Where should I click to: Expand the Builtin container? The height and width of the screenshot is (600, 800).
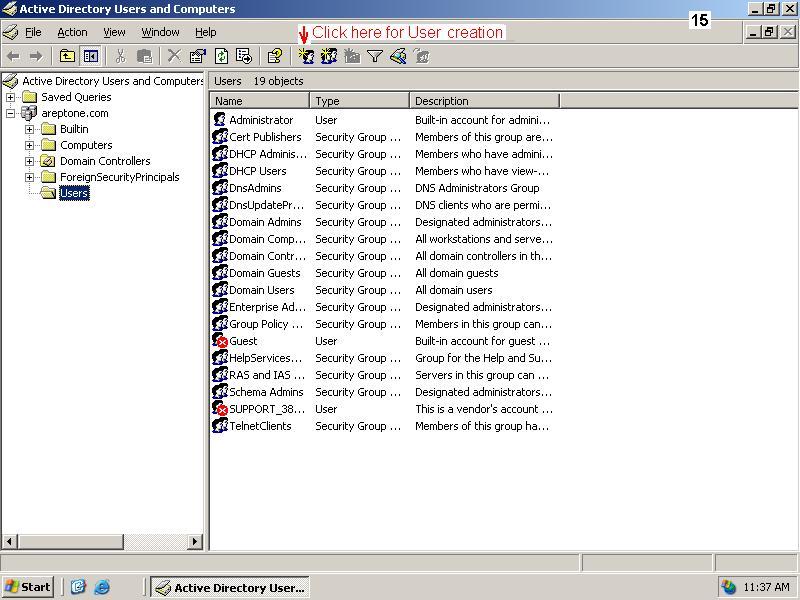click(30, 130)
